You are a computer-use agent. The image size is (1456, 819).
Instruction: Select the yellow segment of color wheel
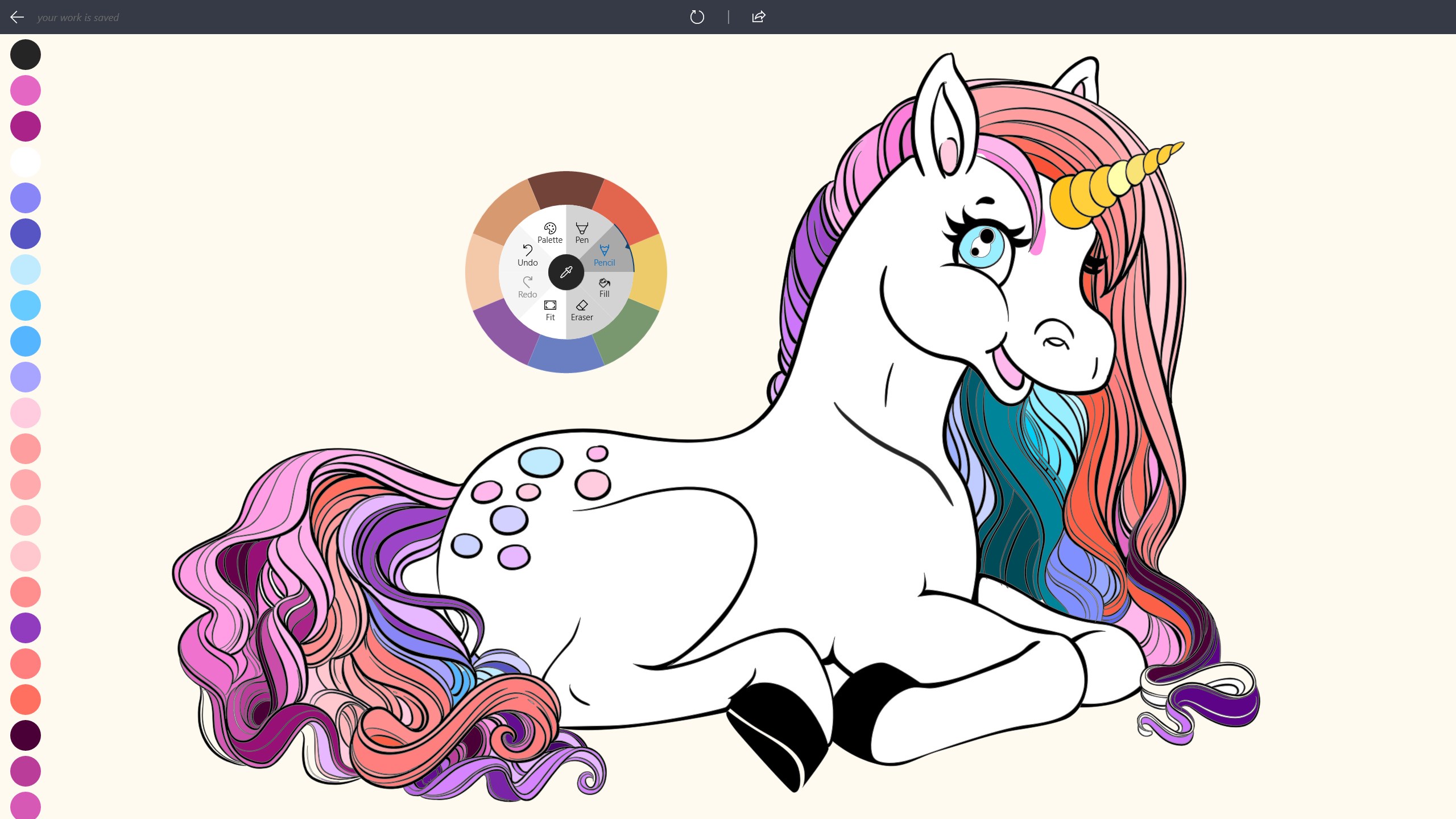[x=650, y=272]
